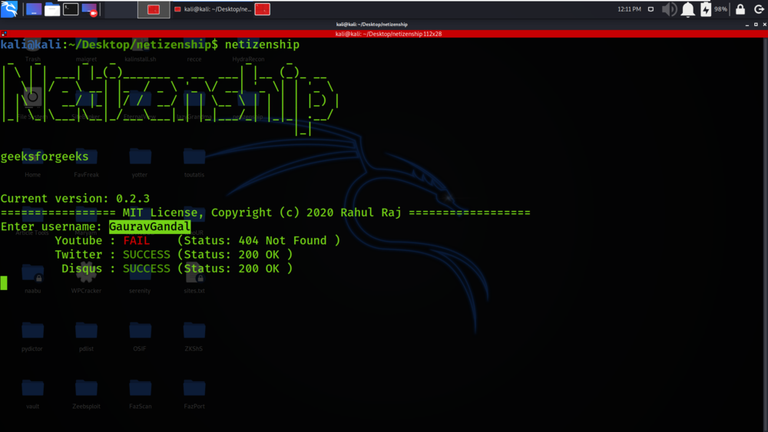The width and height of the screenshot is (768, 432).
Task: Maximize the terminal window
Action: click(x=756, y=24)
